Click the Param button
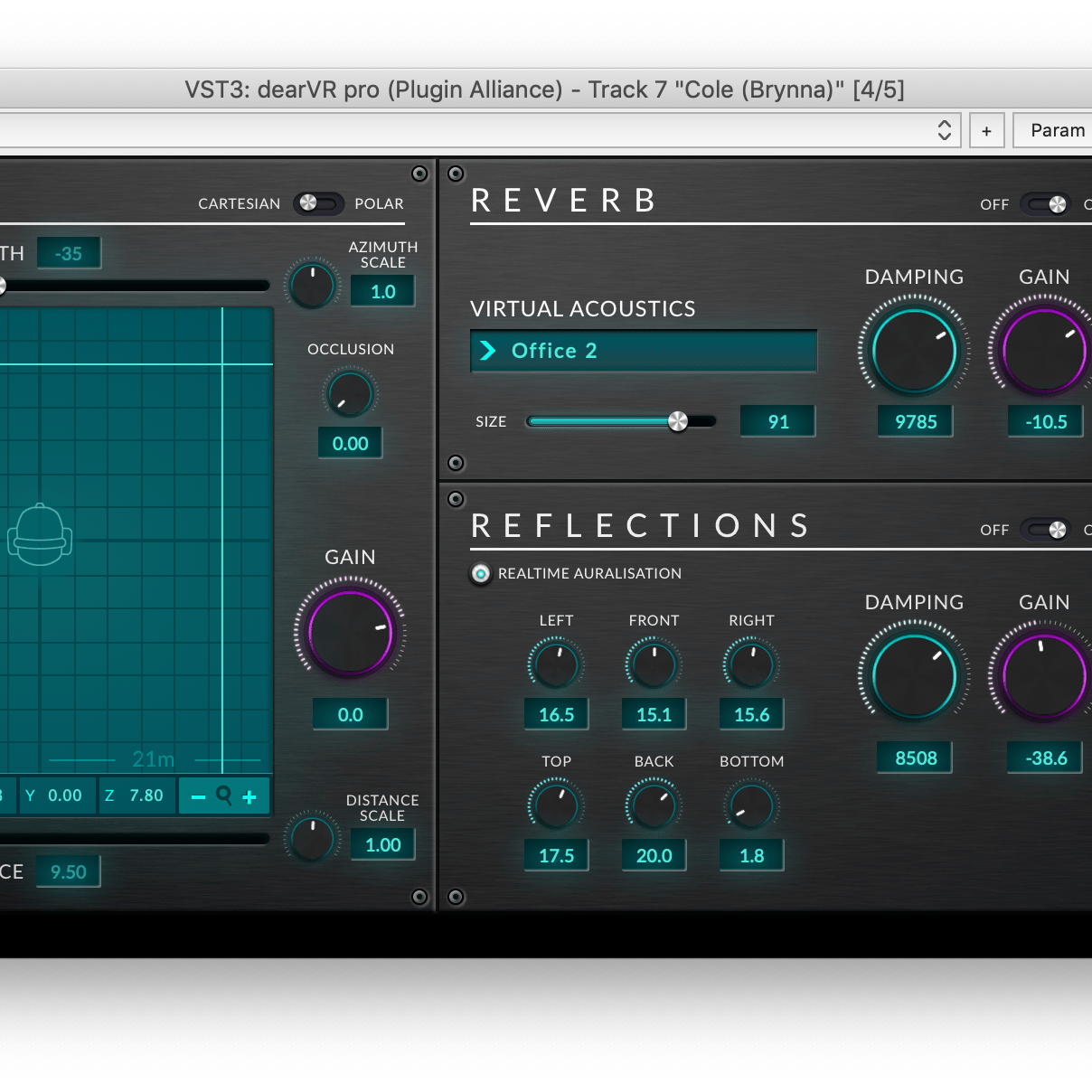 point(1056,130)
